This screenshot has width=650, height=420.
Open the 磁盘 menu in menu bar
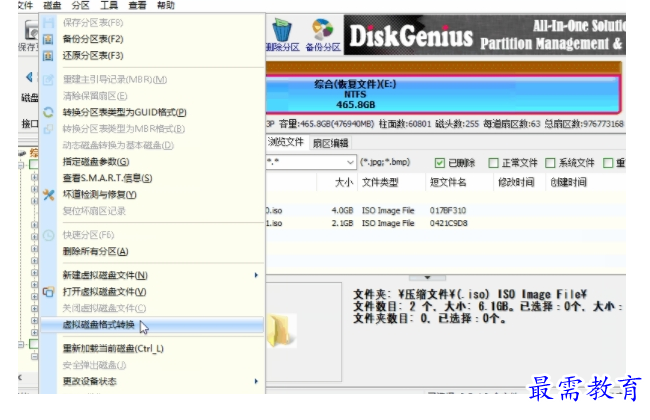[x=52, y=5]
